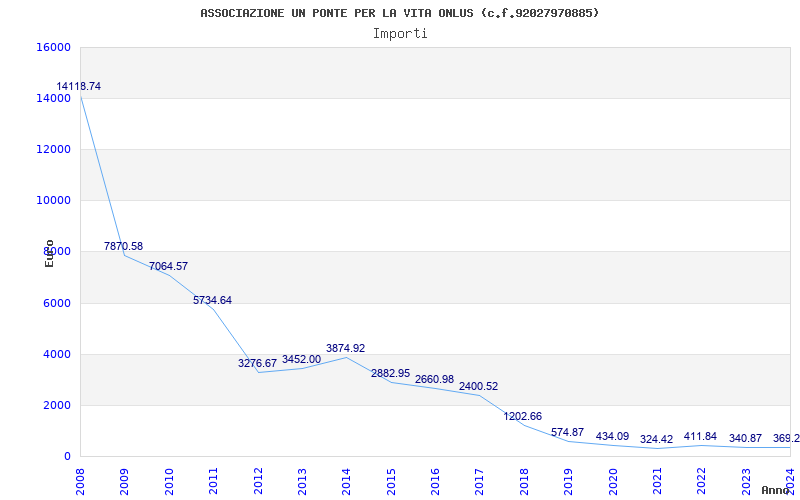Click the y-axis value 2000
Image resolution: width=800 pixels, height=500 pixels.
[x=56, y=406]
